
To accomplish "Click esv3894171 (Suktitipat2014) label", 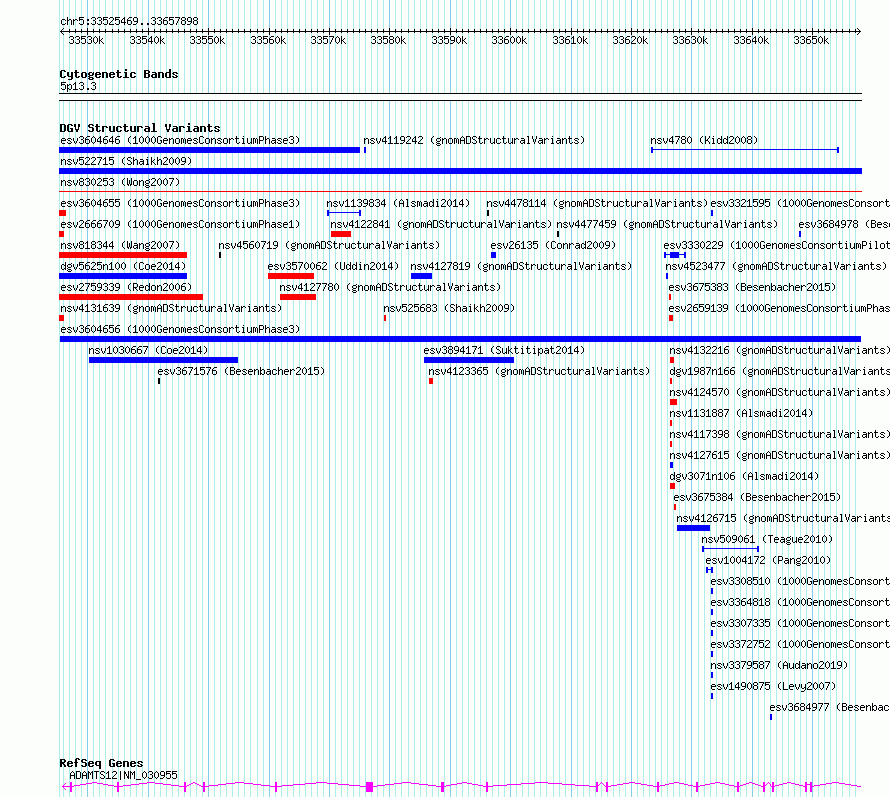I will pyautogui.click(x=504, y=350).
